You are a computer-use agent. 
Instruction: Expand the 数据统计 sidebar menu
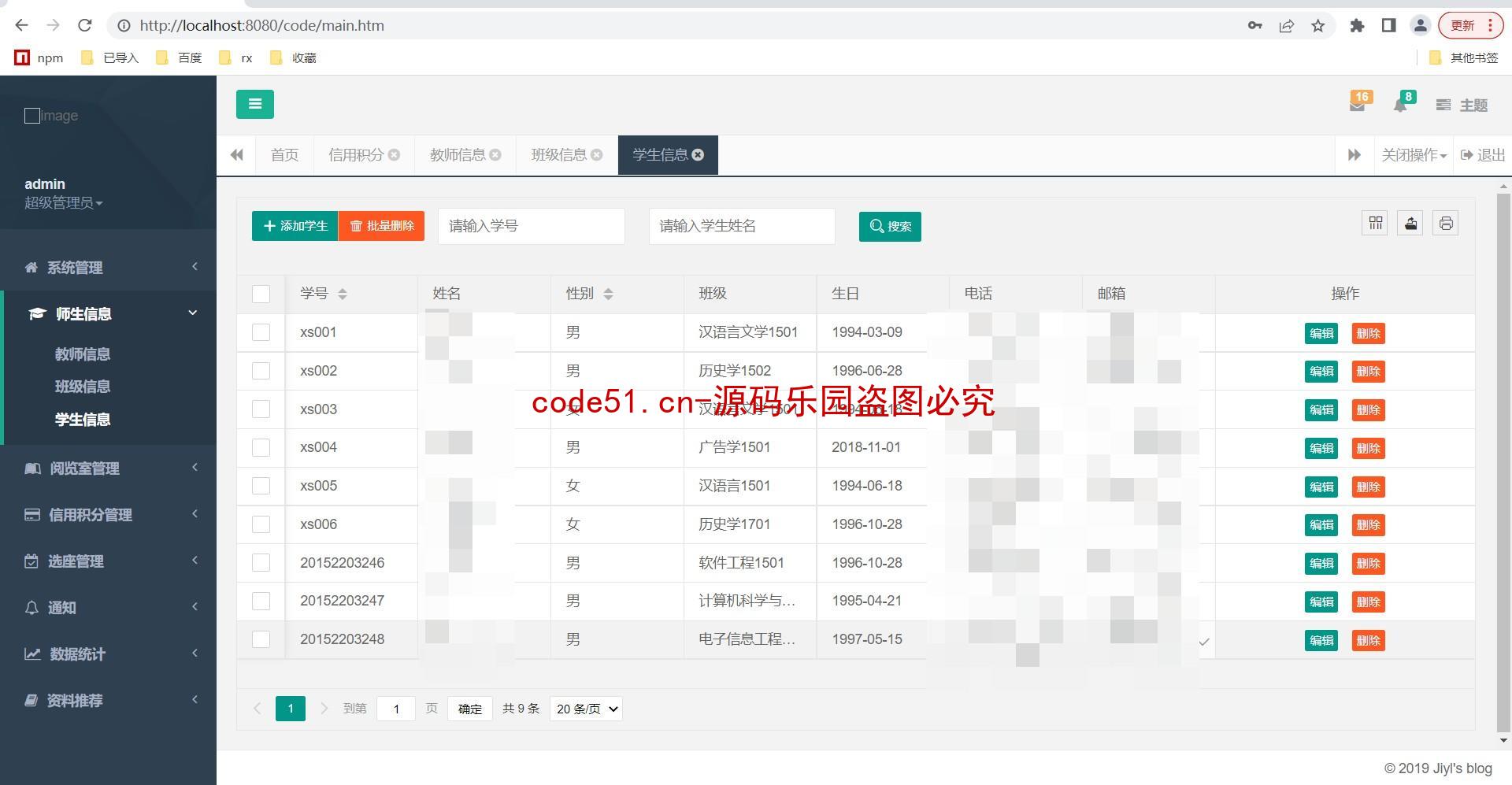pyautogui.click(x=109, y=654)
